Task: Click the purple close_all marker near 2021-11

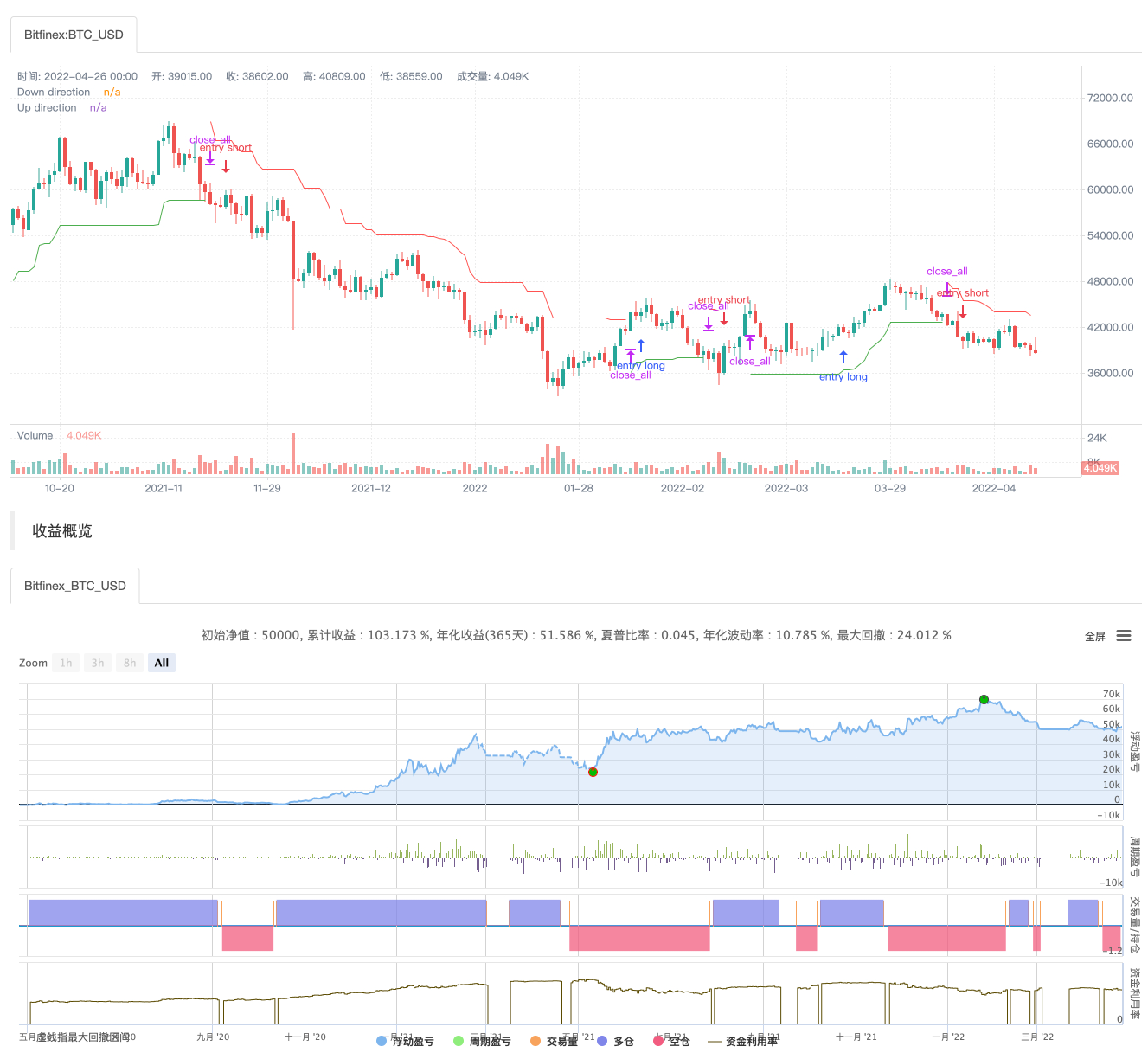Action: 210,158
